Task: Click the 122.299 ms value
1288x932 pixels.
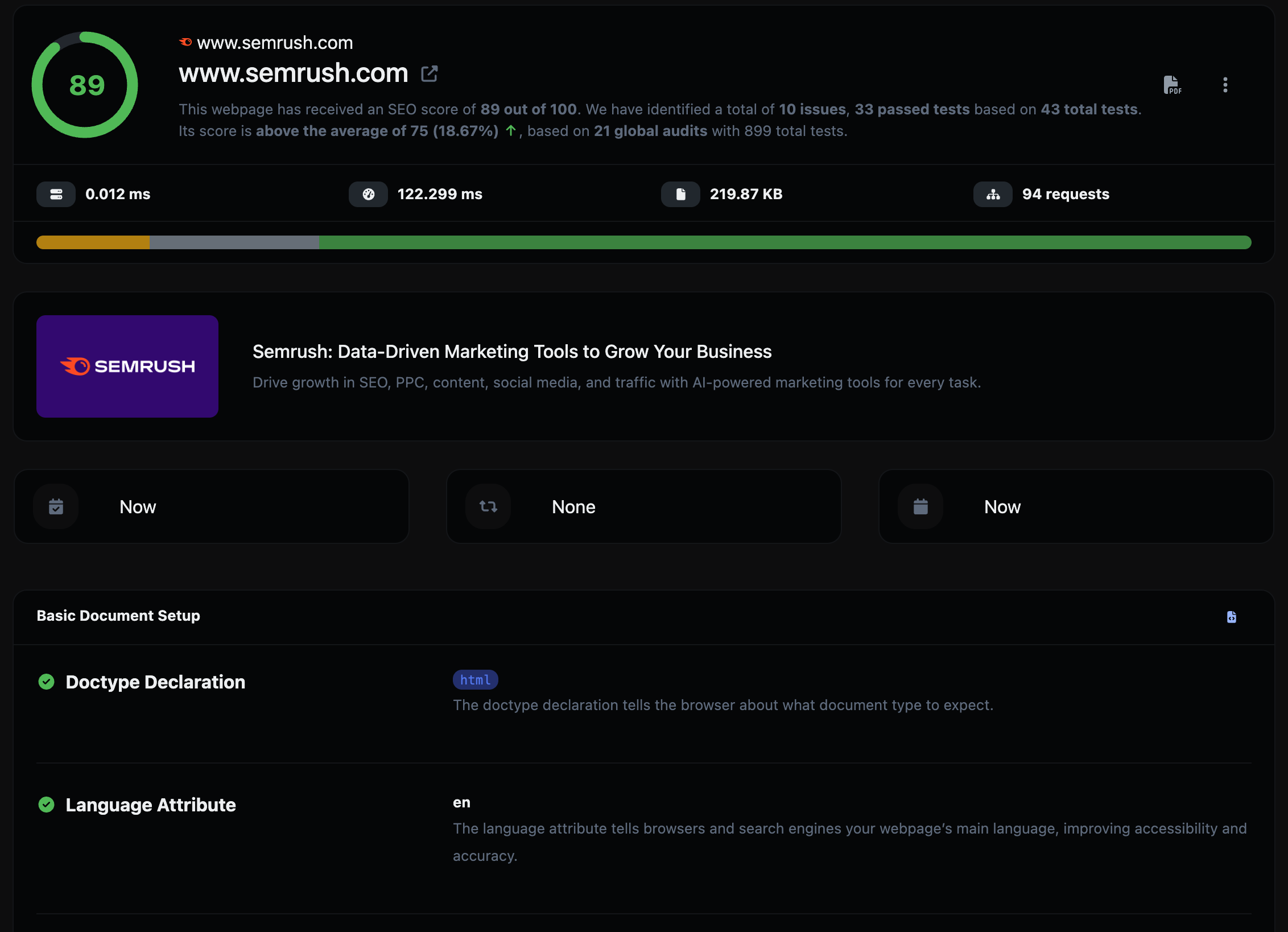Action: pyautogui.click(x=440, y=194)
